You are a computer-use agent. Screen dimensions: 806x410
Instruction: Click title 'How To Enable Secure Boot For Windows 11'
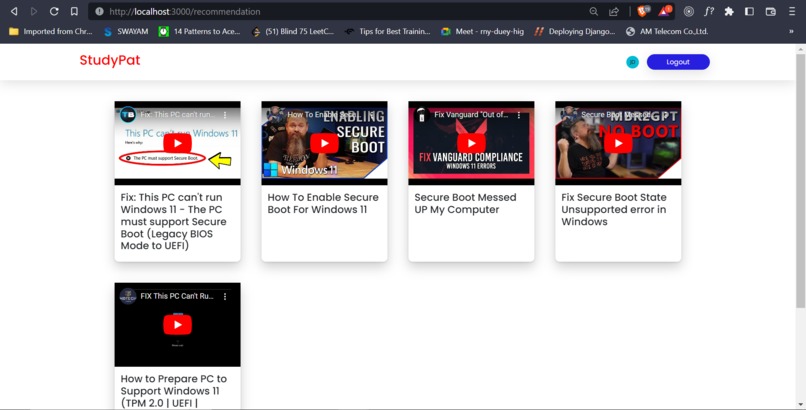[x=323, y=203]
